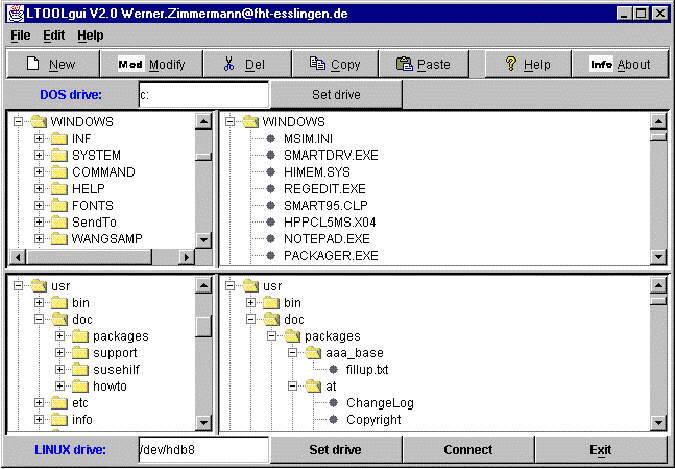The width and height of the screenshot is (675, 469).
Task: Open the Edit menu
Action: (x=54, y=35)
